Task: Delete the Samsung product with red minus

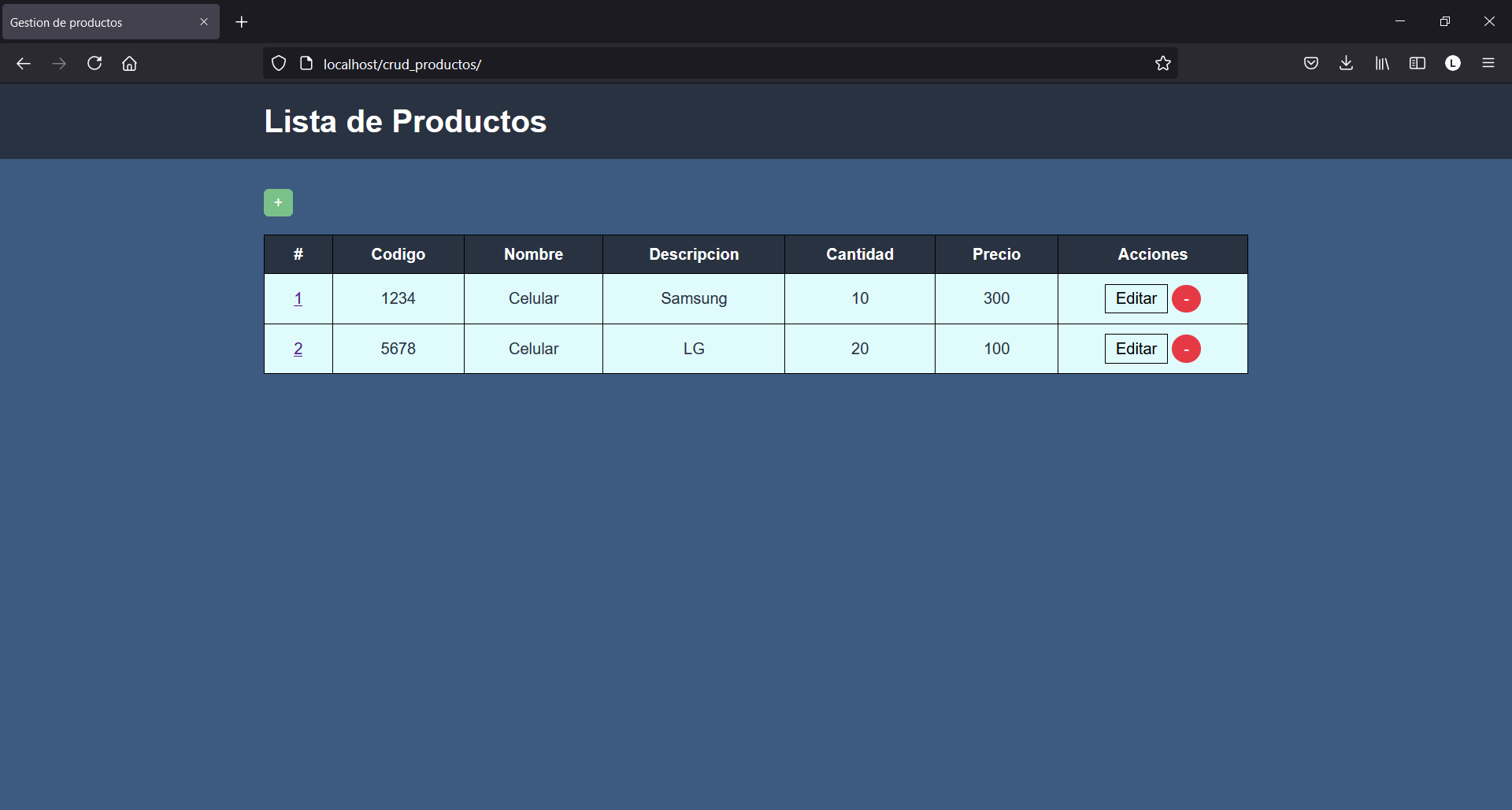Action: (x=1186, y=299)
